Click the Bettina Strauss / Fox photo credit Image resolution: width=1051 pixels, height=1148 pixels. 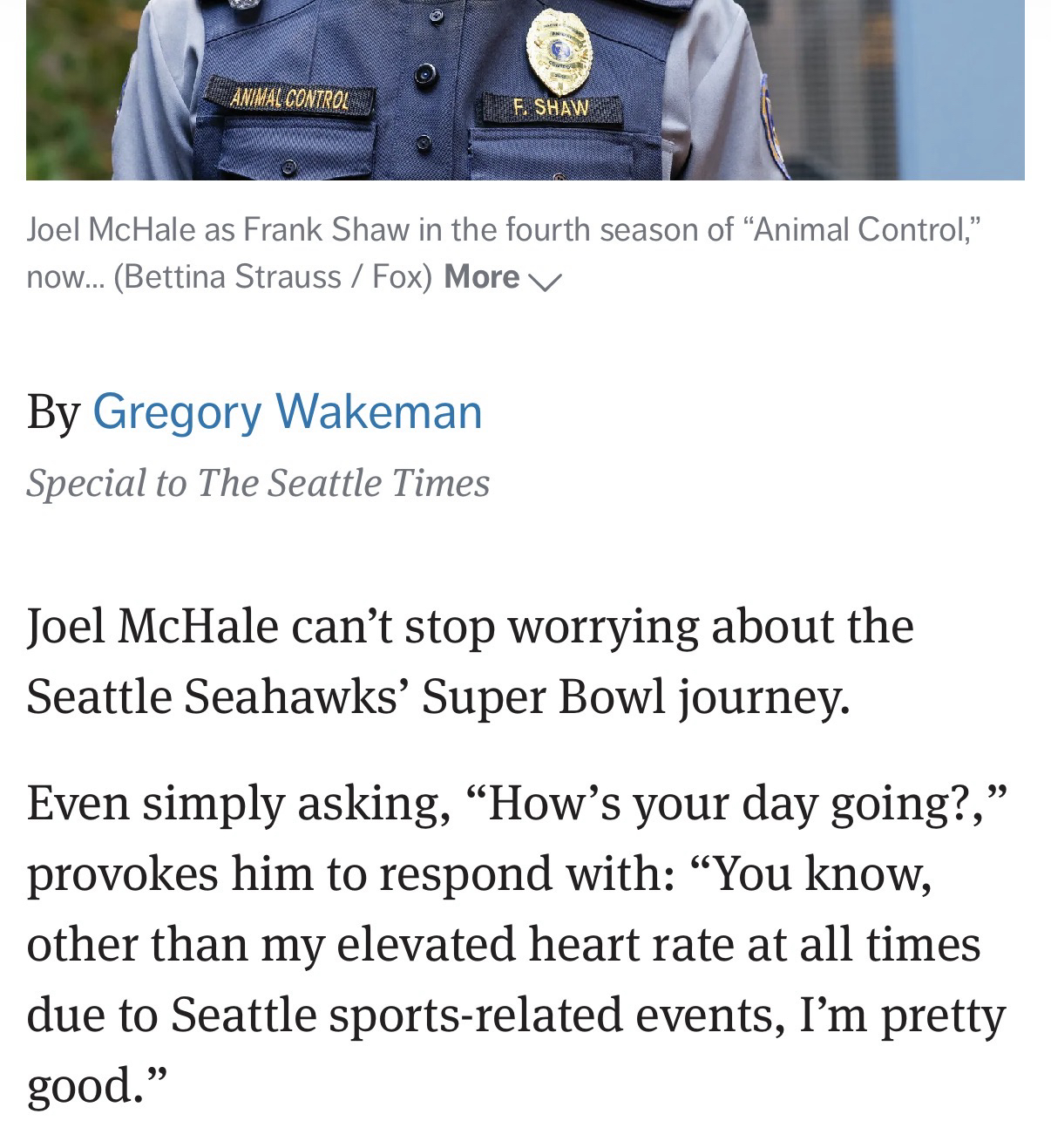click(273, 276)
